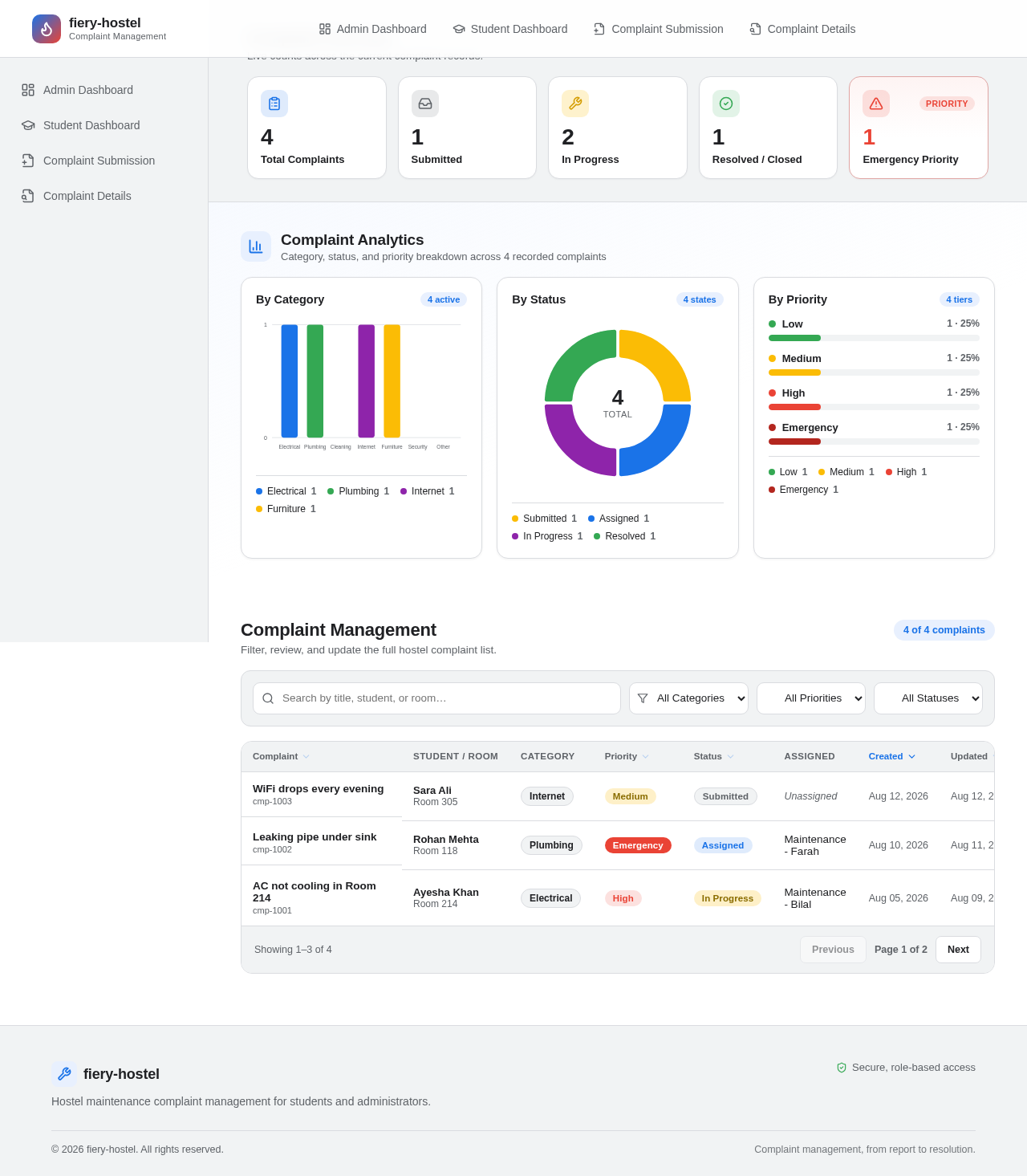
Task: Click the sidebar Admin Dashboard grid icon
Action: coord(28,90)
